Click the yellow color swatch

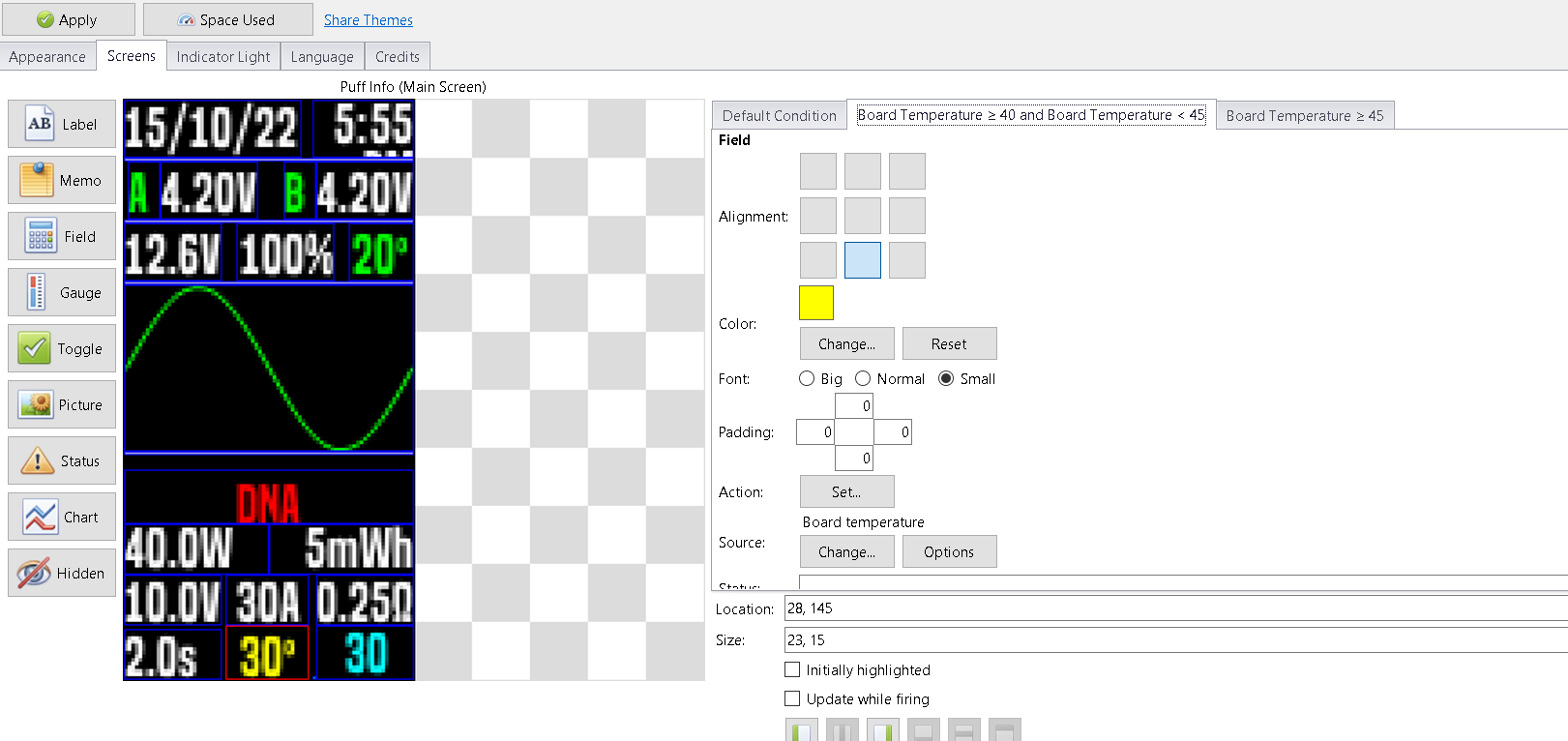[x=816, y=303]
